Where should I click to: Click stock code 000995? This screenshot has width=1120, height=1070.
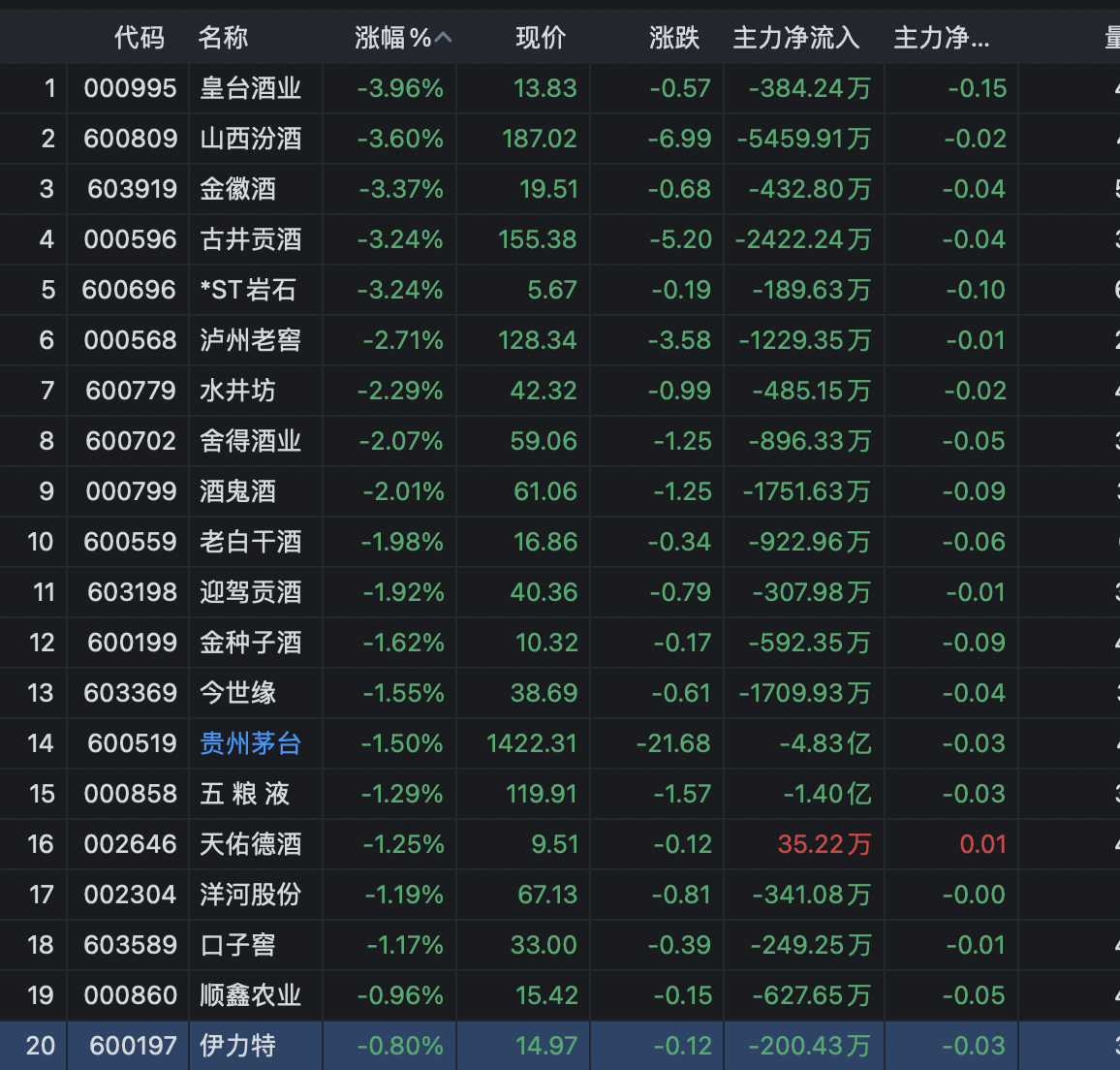tap(130, 88)
